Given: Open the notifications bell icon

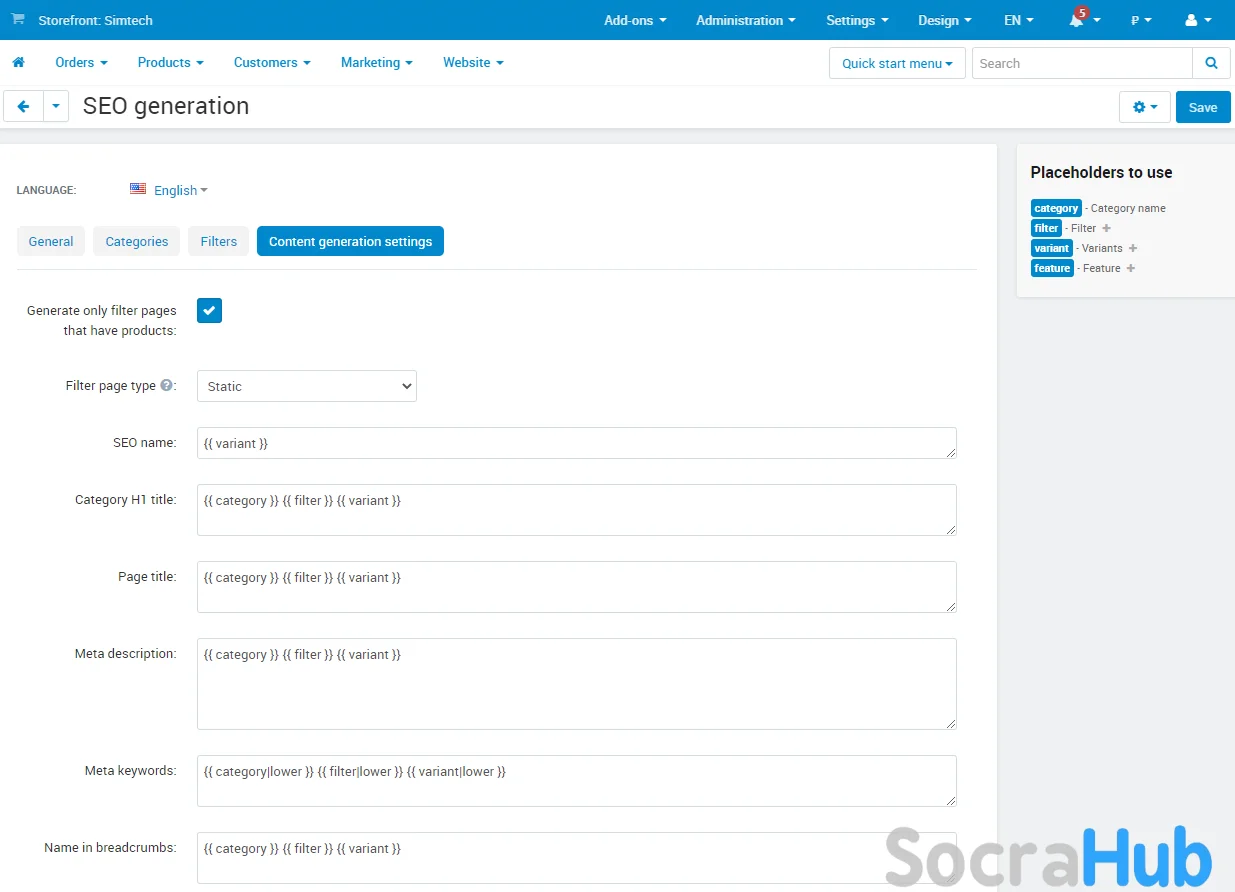Looking at the screenshot, I should (1077, 20).
